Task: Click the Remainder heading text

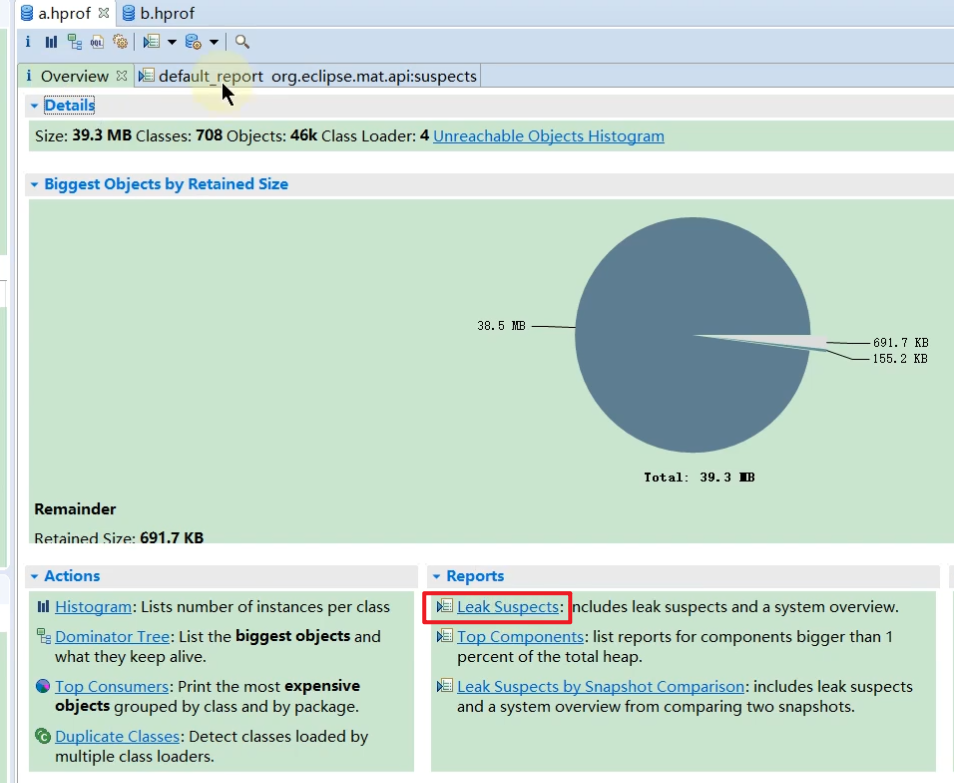Action: click(x=75, y=509)
